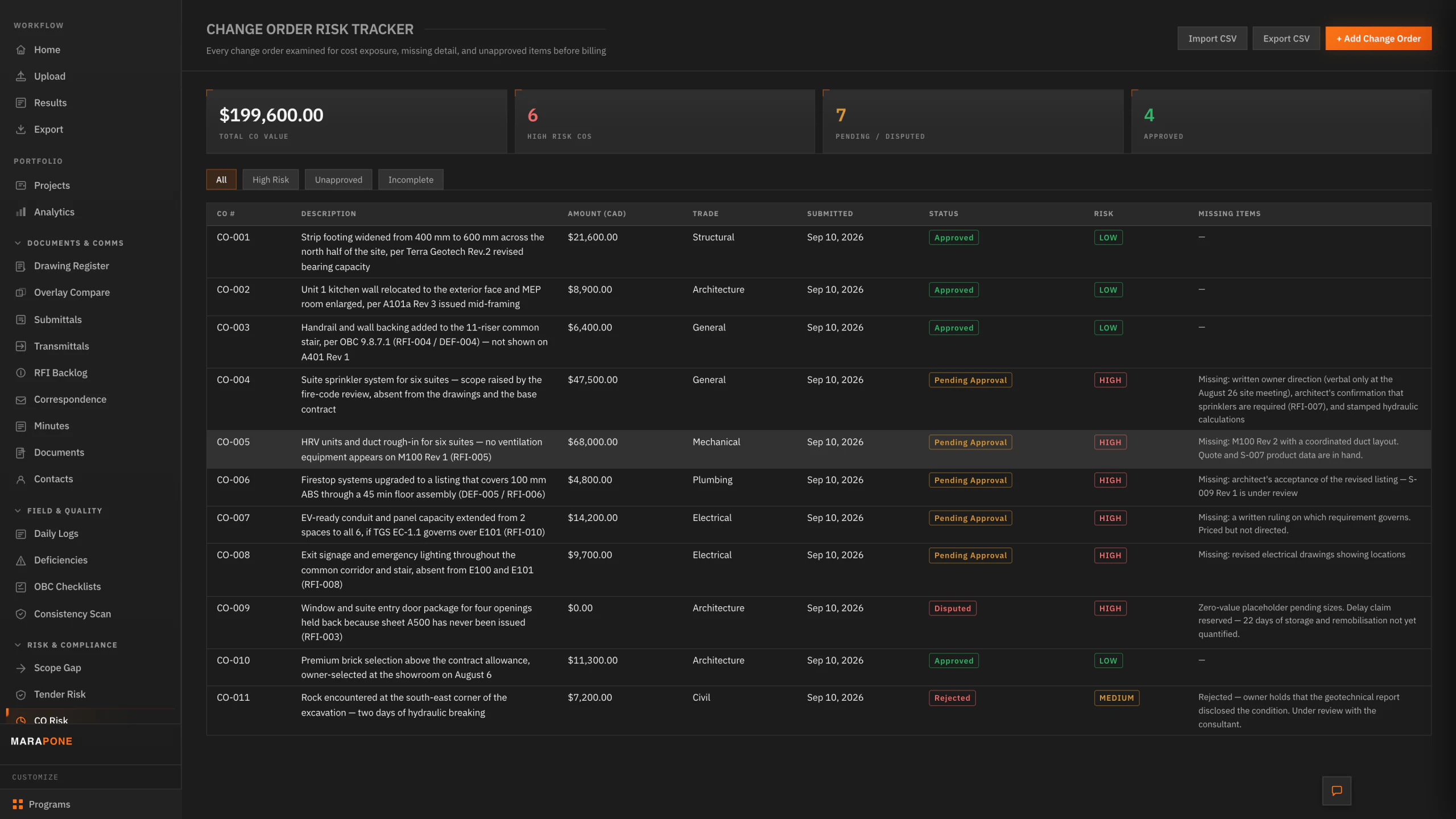Open Results list icon
This screenshot has height=819, width=1456.
tap(21, 103)
